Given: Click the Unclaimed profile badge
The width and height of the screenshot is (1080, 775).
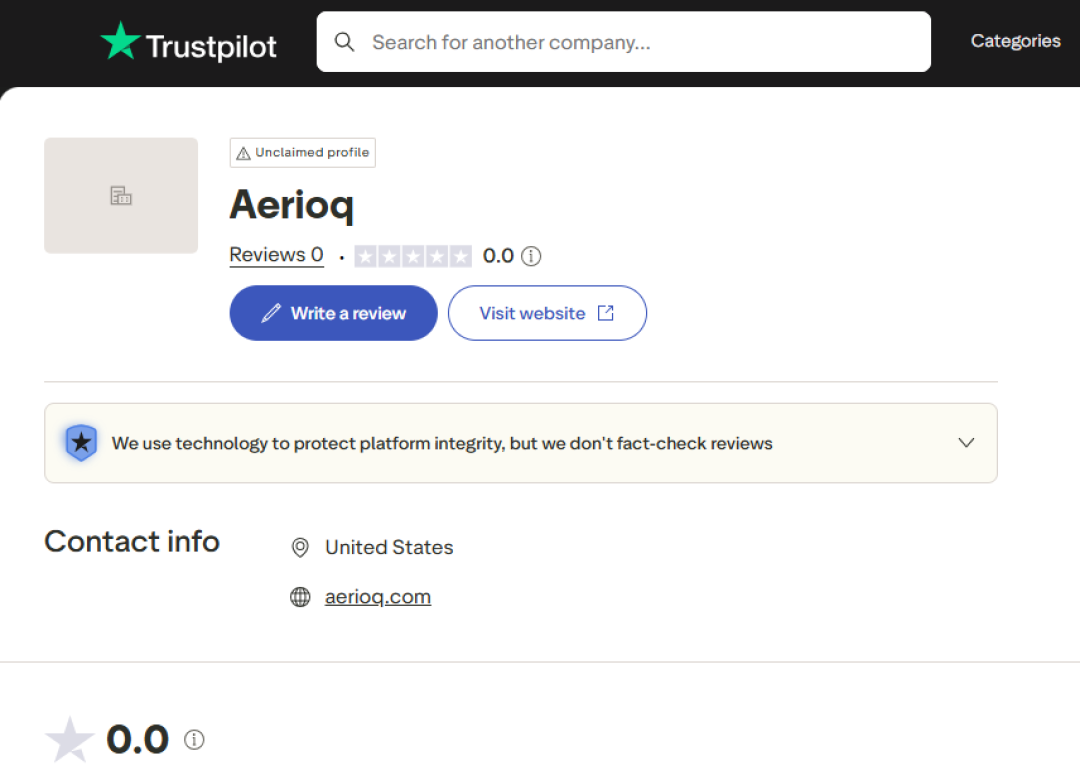Looking at the screenshot, I should point(302,153).
